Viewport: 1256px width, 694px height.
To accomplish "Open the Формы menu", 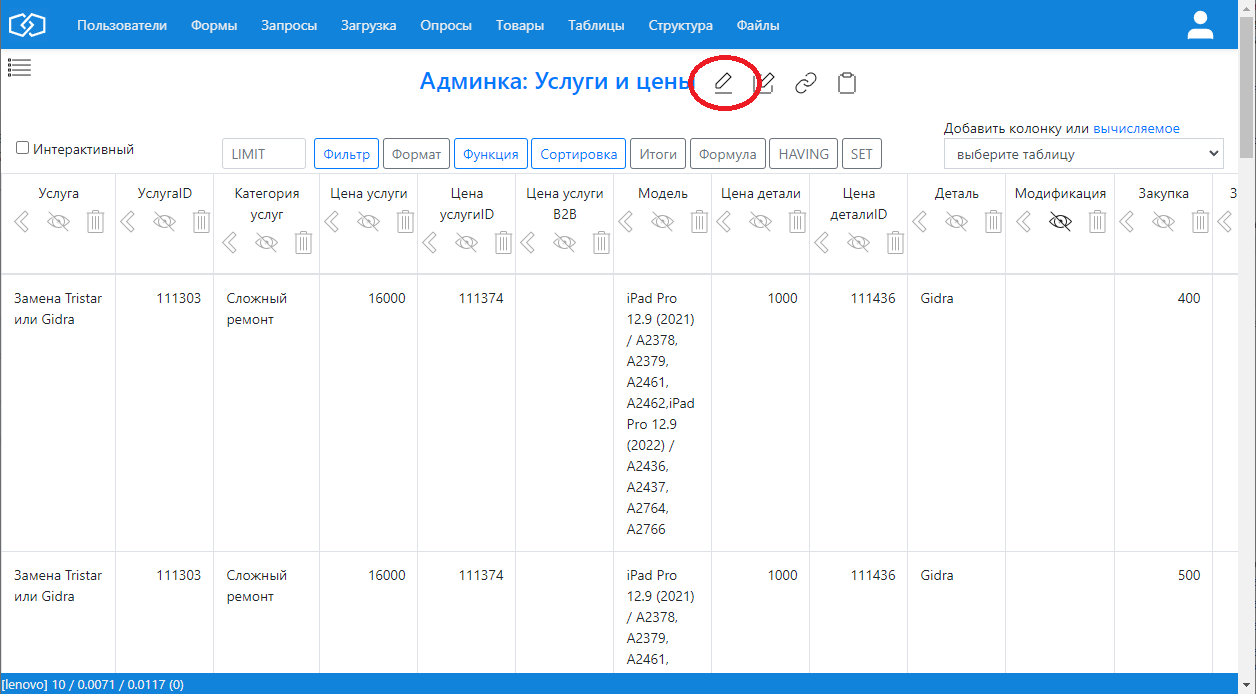I will tap(214, 26).
